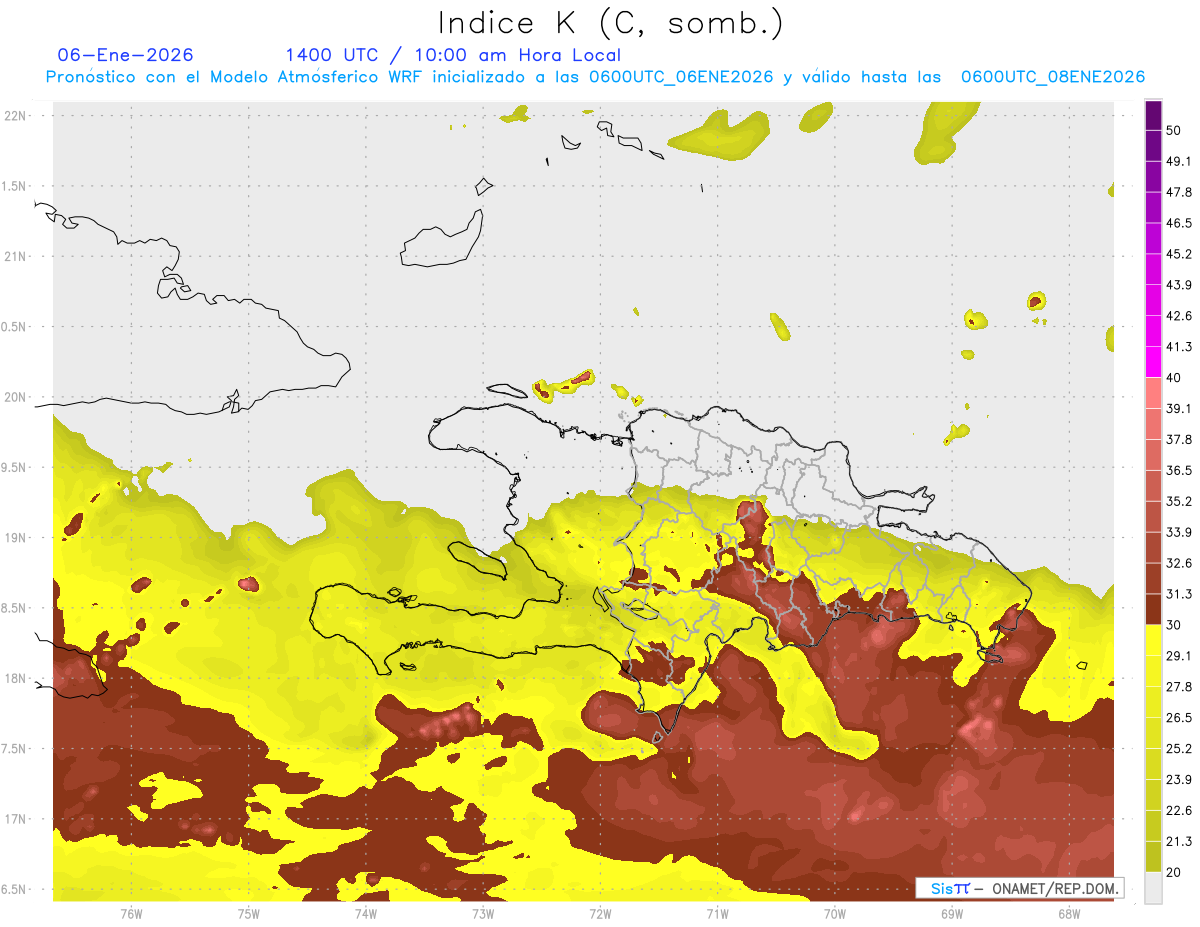Click the '20' value on the color scale

[x=1175, y=873]
